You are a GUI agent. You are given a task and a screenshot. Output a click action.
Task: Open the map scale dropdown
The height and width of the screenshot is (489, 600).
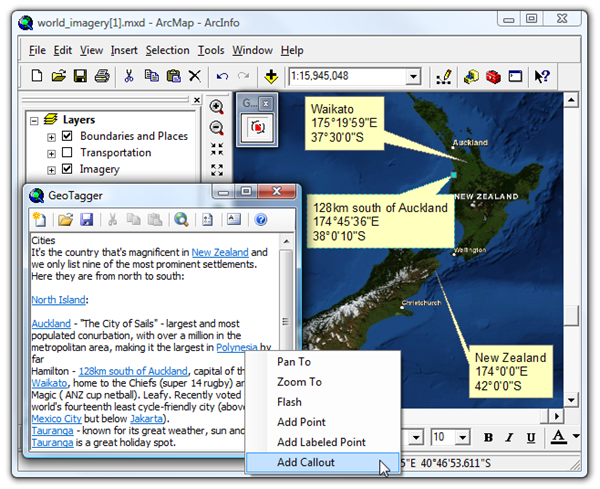click(x=413, y=76)
